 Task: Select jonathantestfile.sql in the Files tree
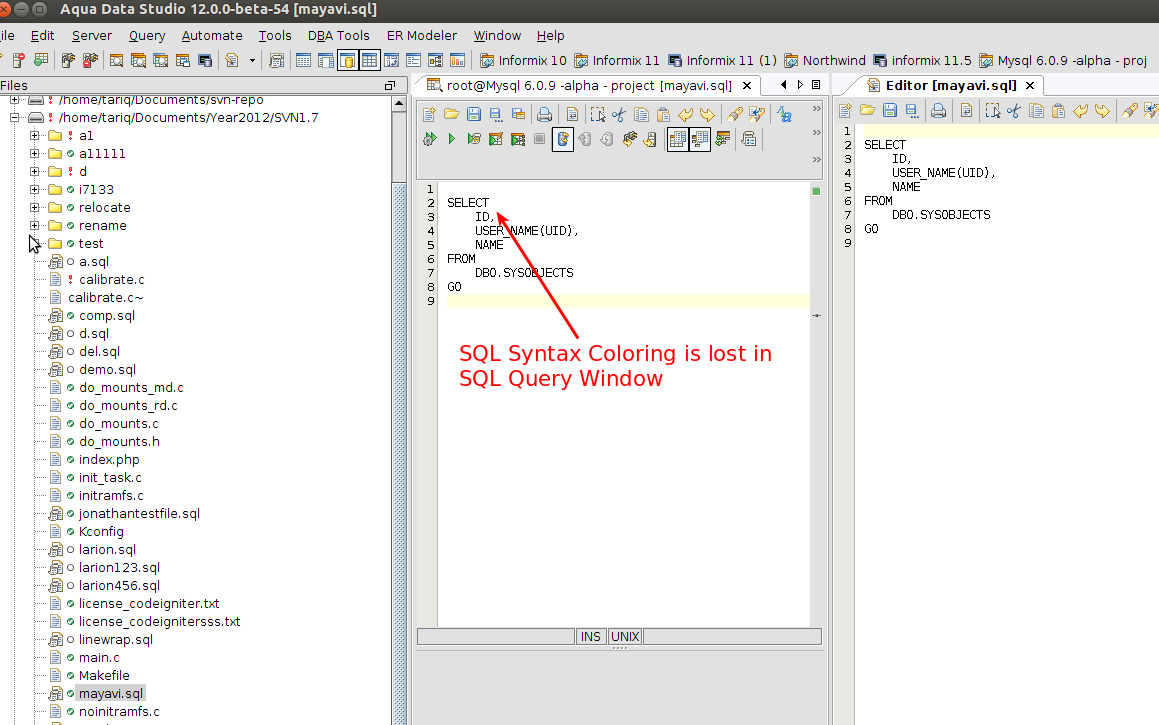tap(139, 514)
